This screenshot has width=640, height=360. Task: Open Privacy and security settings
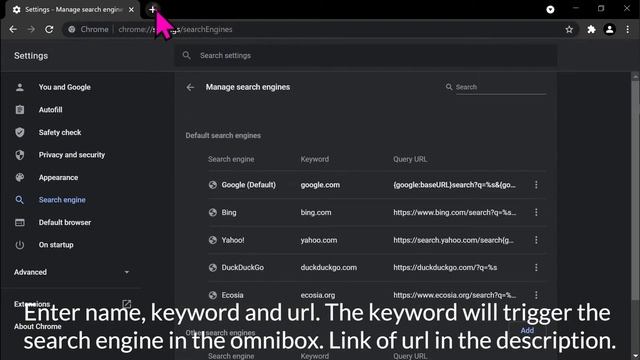tap(72, 155)
